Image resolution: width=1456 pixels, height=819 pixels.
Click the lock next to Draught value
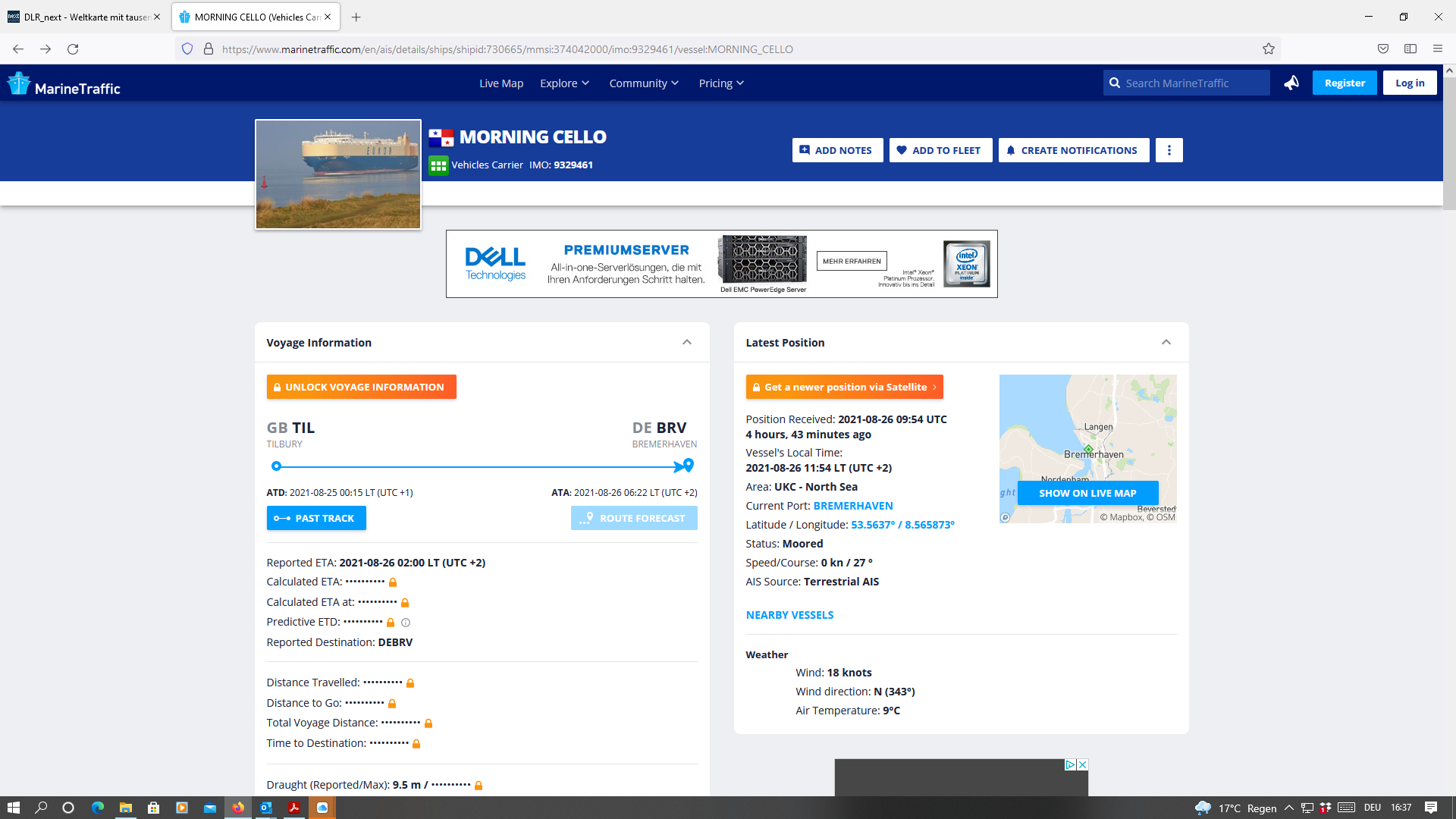coord(479,786)
